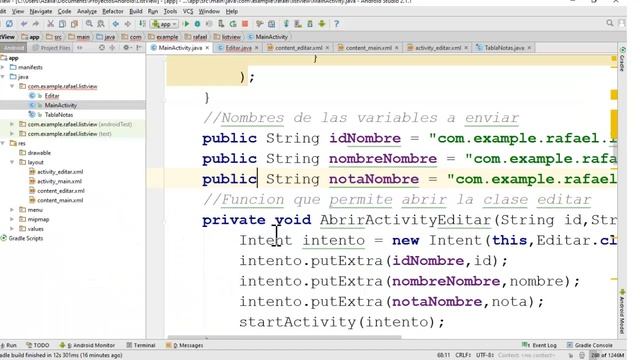
Task: Click the red Stop button
Action: (245, 24)
